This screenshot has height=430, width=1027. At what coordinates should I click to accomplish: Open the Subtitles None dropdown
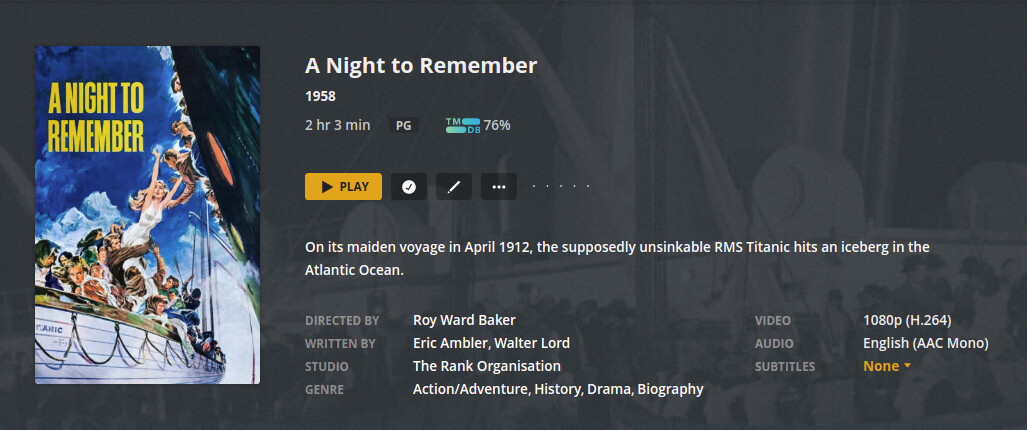(881, 366)
